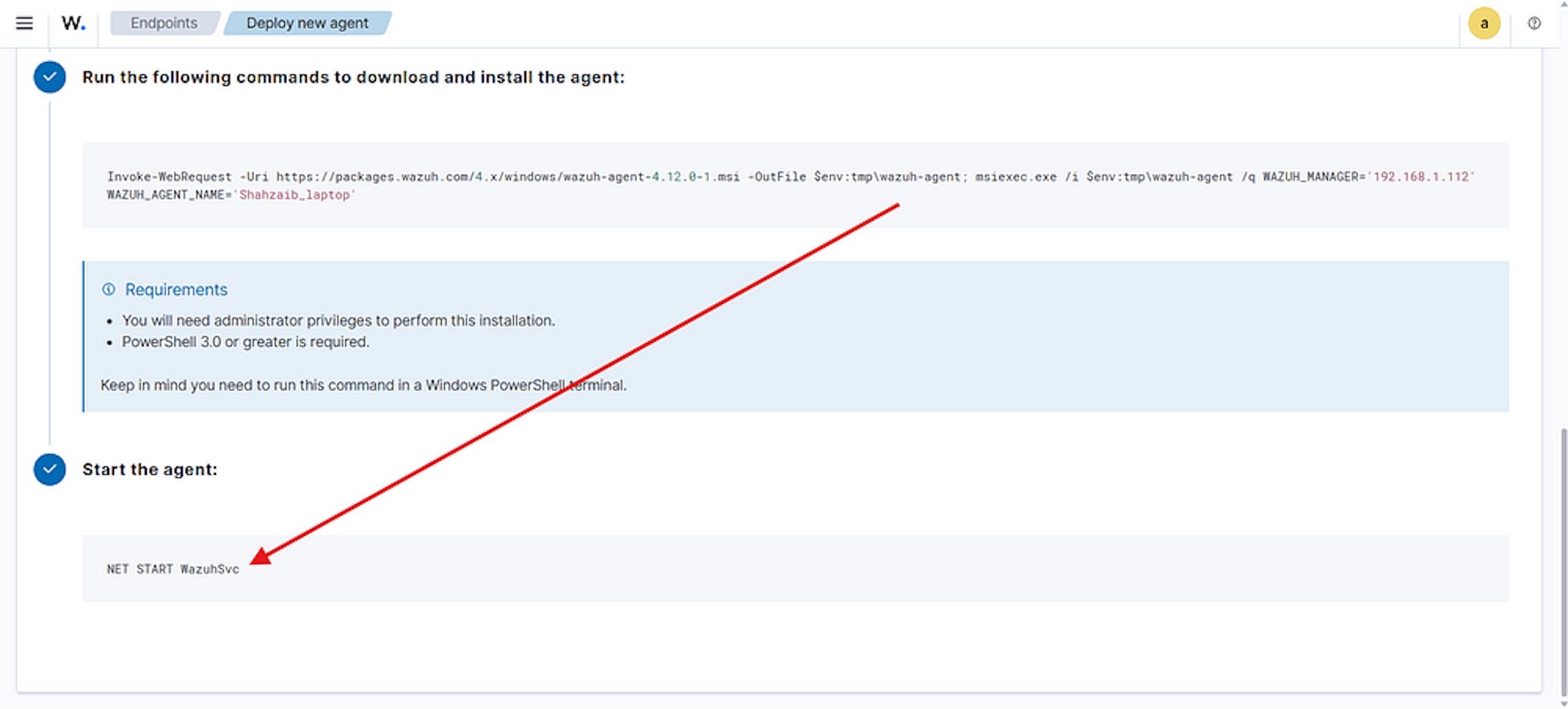
Task: Click the Invoke-WebRequest install command block
Action: coord(795,185)
